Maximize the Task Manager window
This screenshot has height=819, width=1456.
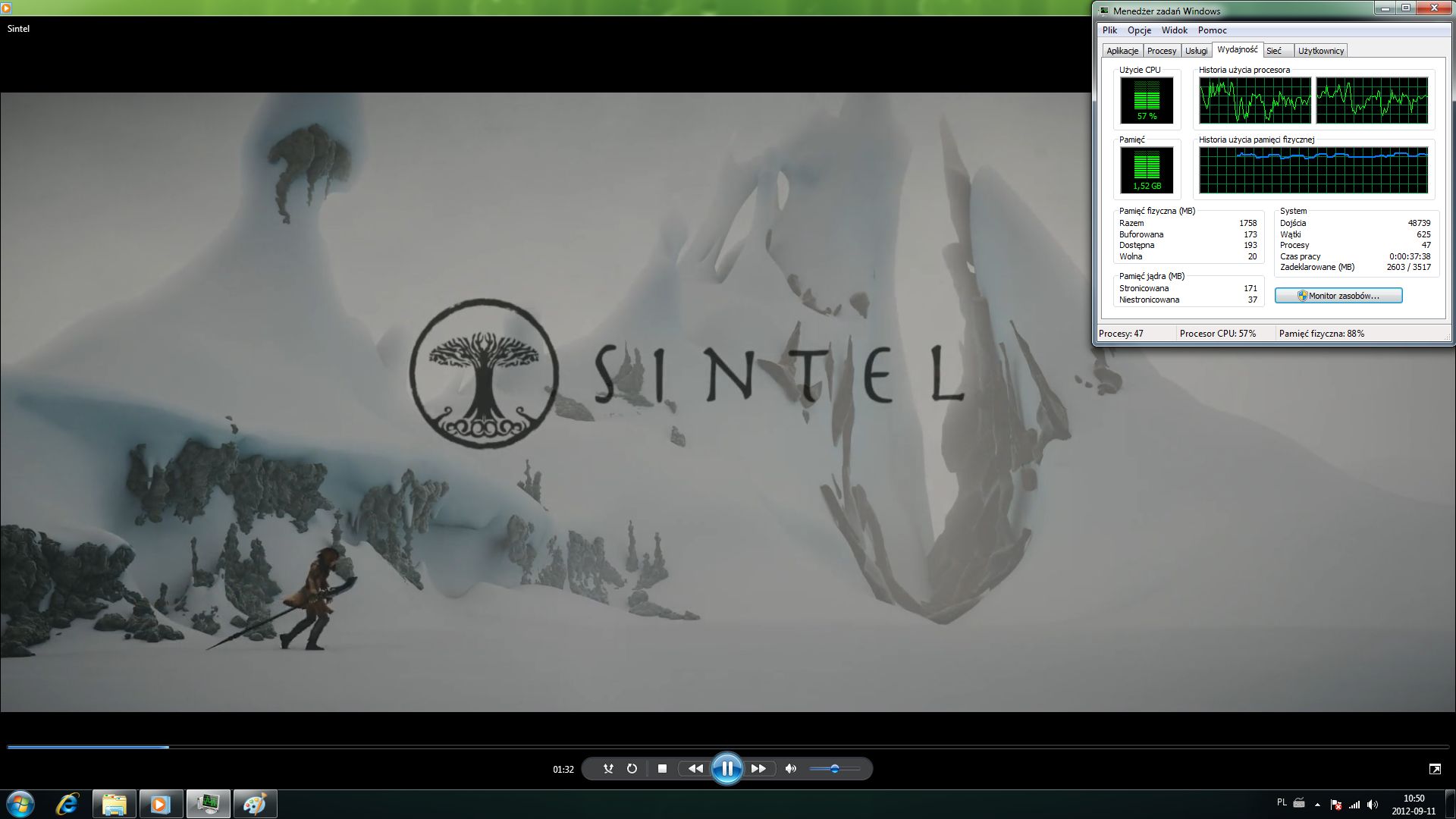pyautogui.click(x=1405, y=8)
